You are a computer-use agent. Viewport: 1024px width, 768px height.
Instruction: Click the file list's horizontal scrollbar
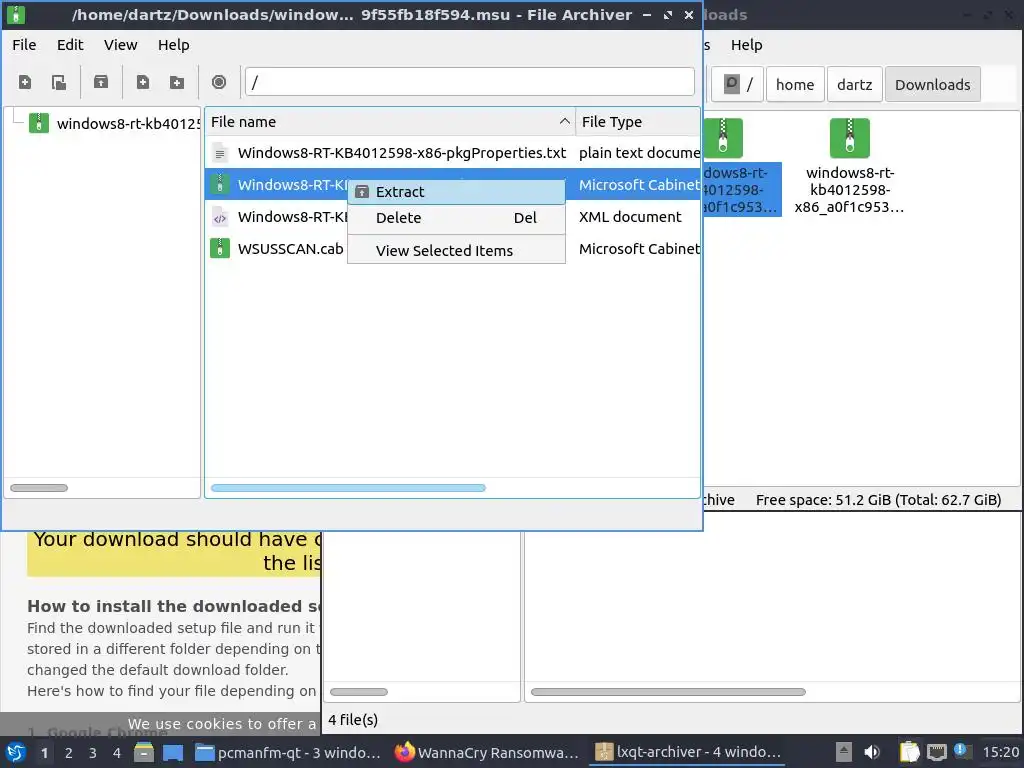(348, 488)
